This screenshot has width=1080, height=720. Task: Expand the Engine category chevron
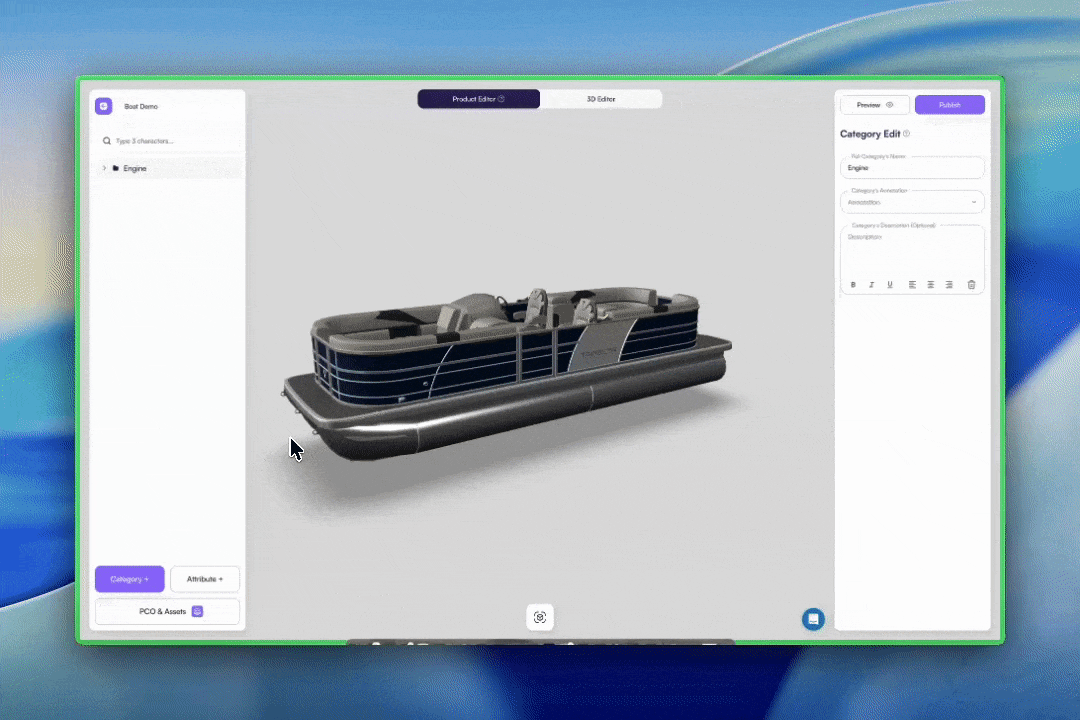pos(104,168)
